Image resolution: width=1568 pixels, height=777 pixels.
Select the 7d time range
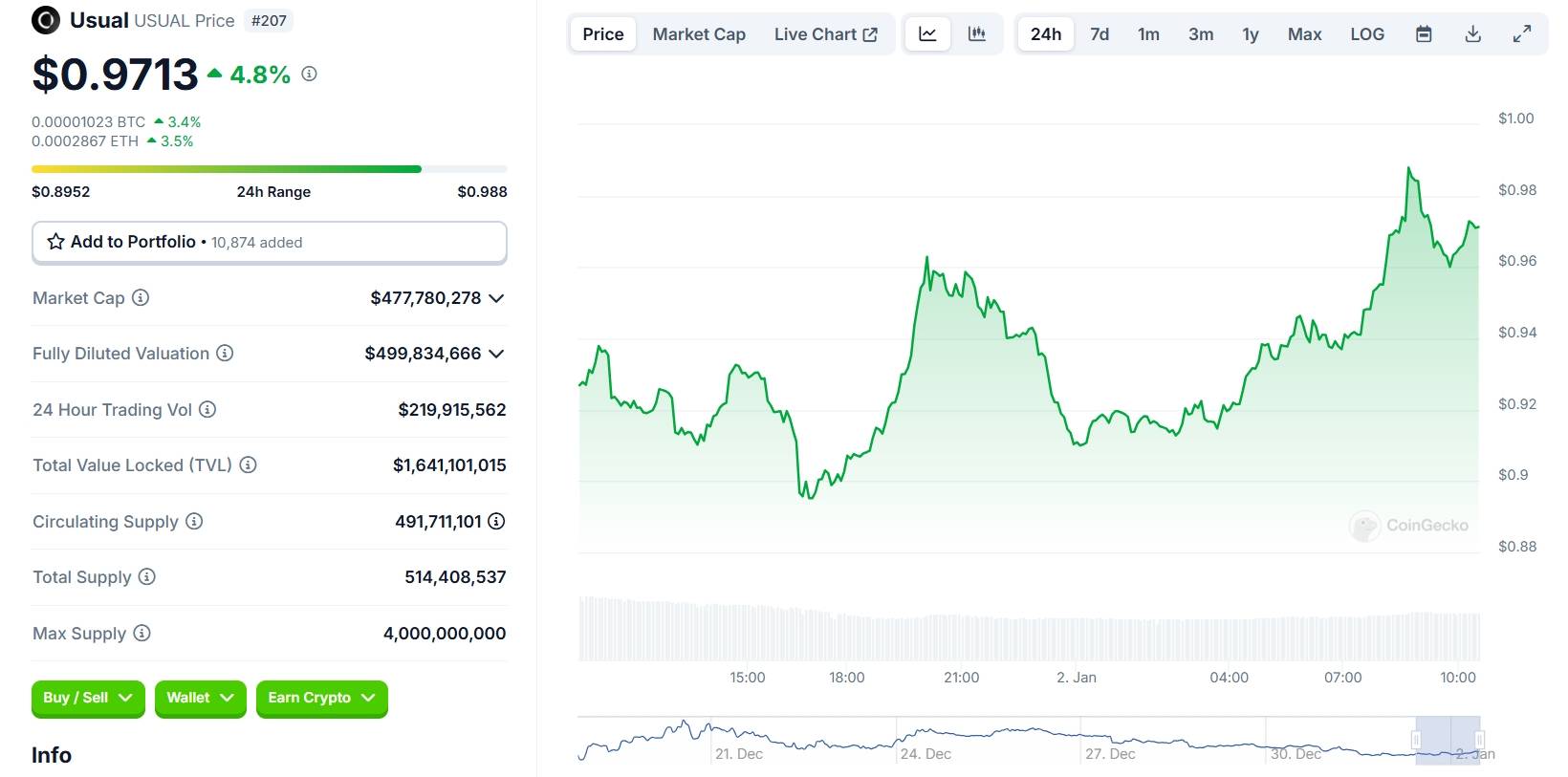1100,34
